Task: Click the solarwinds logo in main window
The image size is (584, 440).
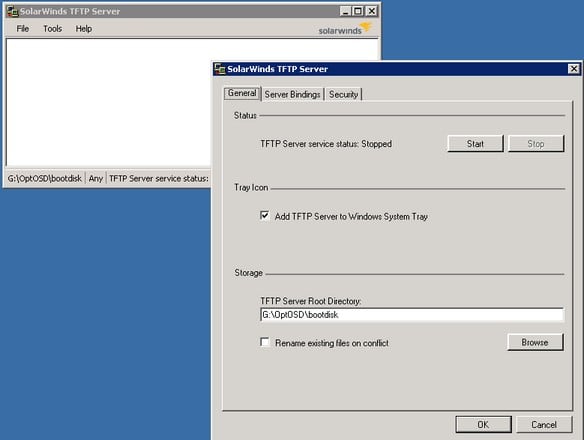Action: click(345, 29)
